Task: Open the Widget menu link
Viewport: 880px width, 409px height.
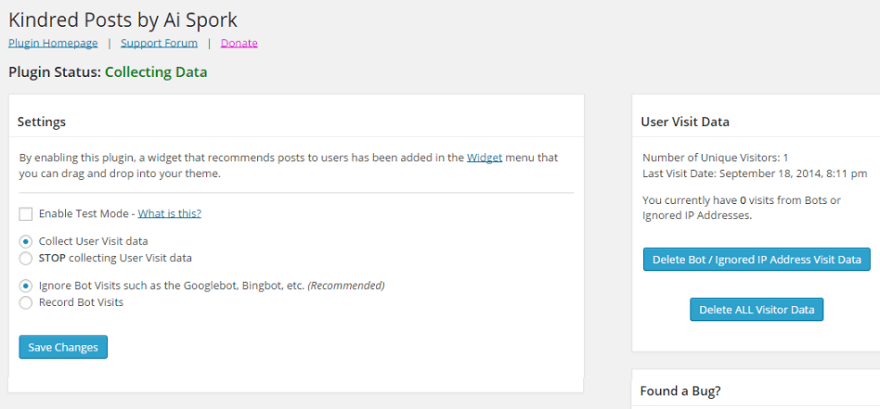Action: (x=485, y=158)
